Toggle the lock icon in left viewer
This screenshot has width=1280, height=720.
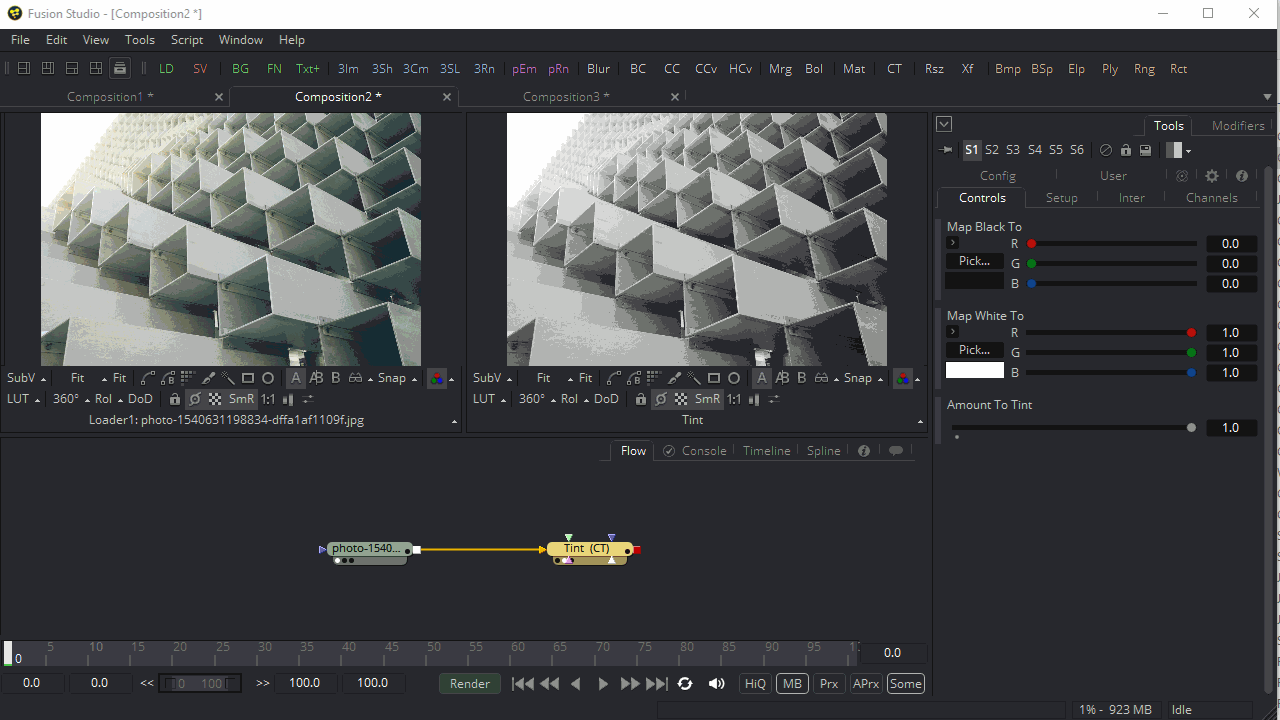click(175, 399)
